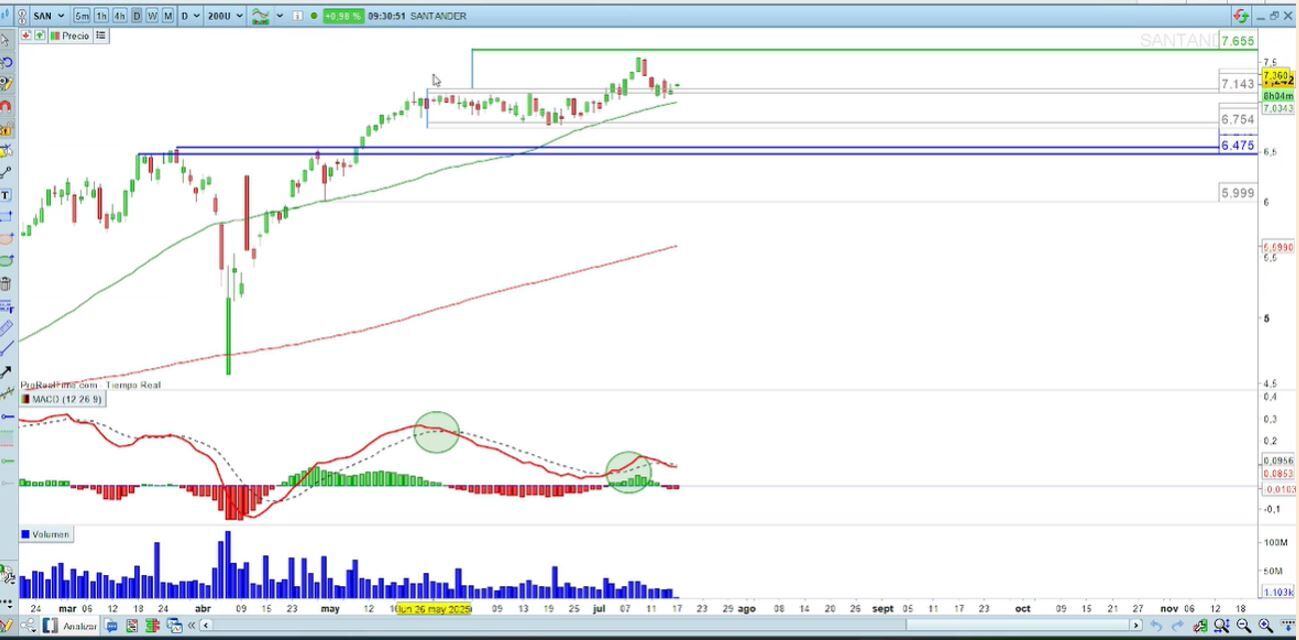This screenshot has height=640, width=1299.
Task: Click the red-green refresh sync icon
Action: click(1241, 16)
